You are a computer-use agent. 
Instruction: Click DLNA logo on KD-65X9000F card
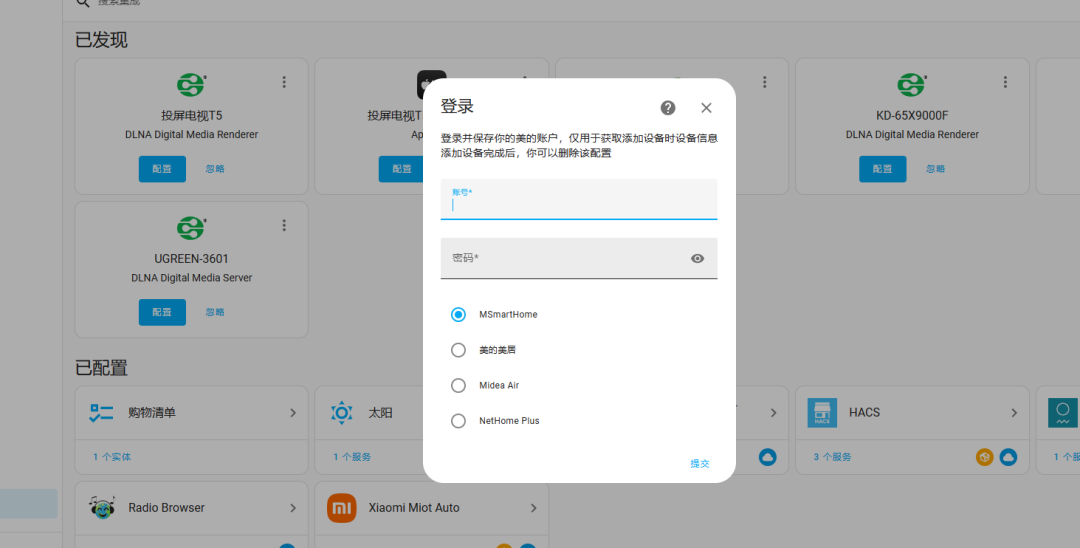pos(911,85)
